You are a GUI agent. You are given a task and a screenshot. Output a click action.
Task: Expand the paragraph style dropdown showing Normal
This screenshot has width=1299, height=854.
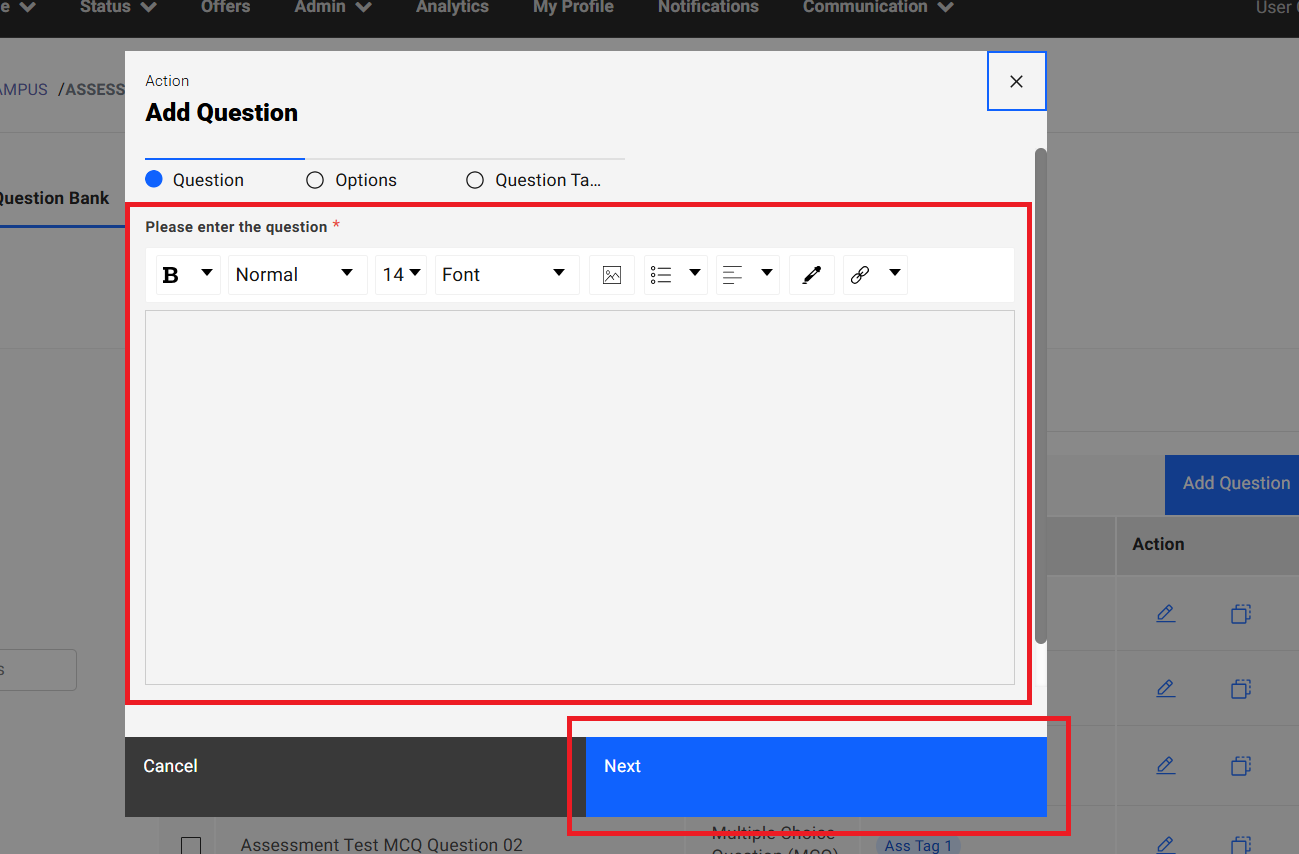click(x=296, y=274)
